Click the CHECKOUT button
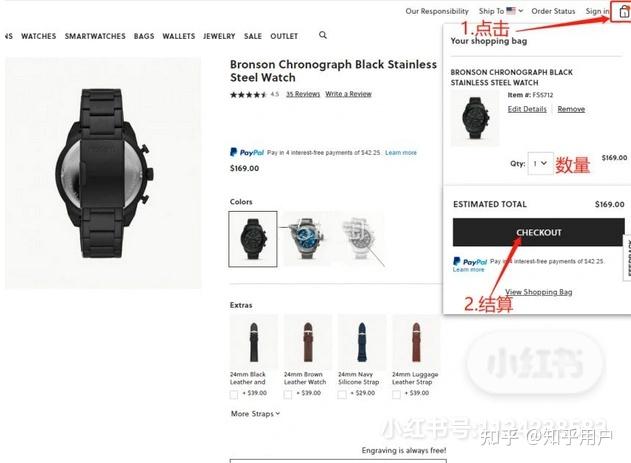631x463 pixels. pyautogui.click(x=538, y=232)
